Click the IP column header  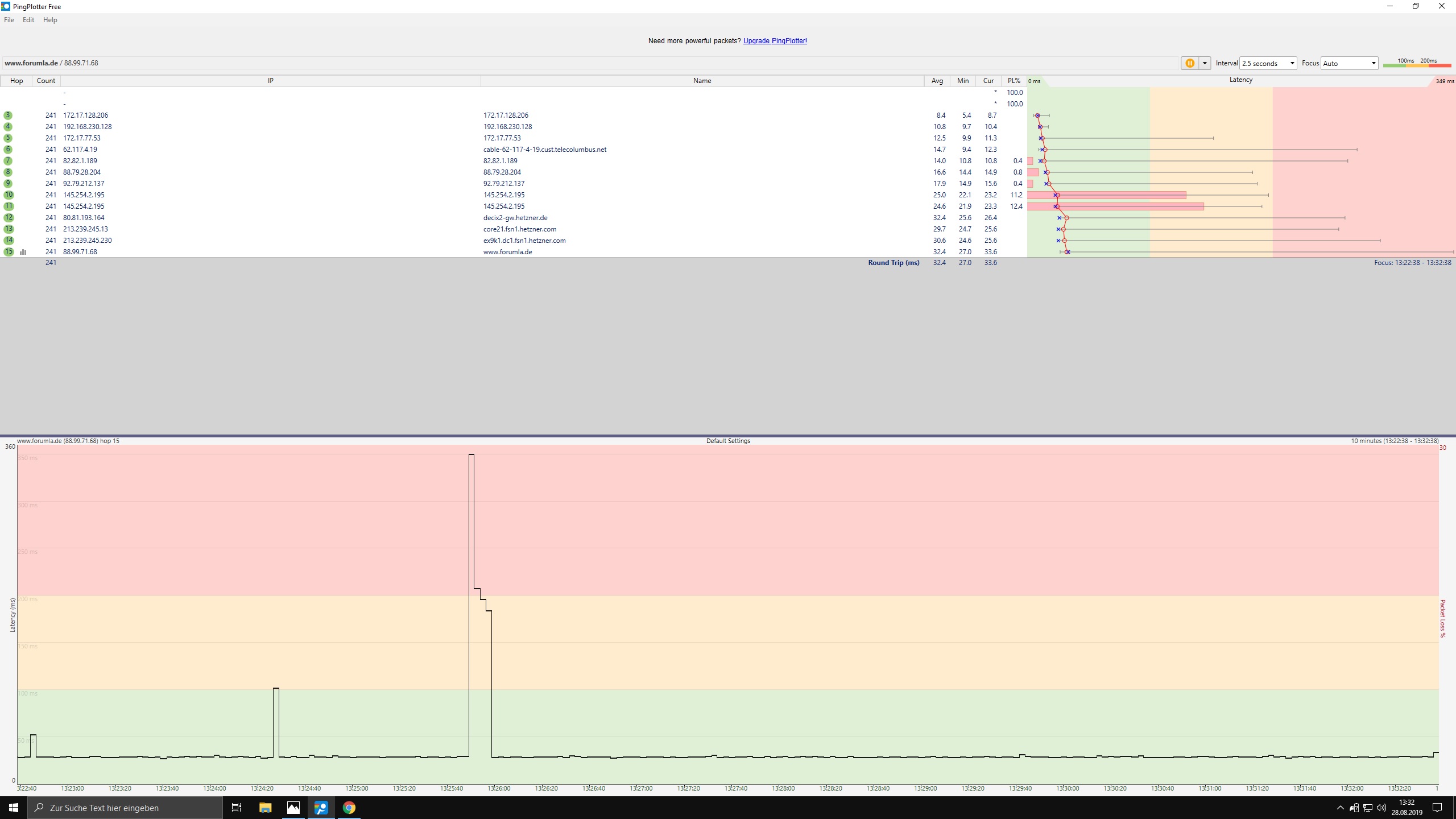[271, 81]
